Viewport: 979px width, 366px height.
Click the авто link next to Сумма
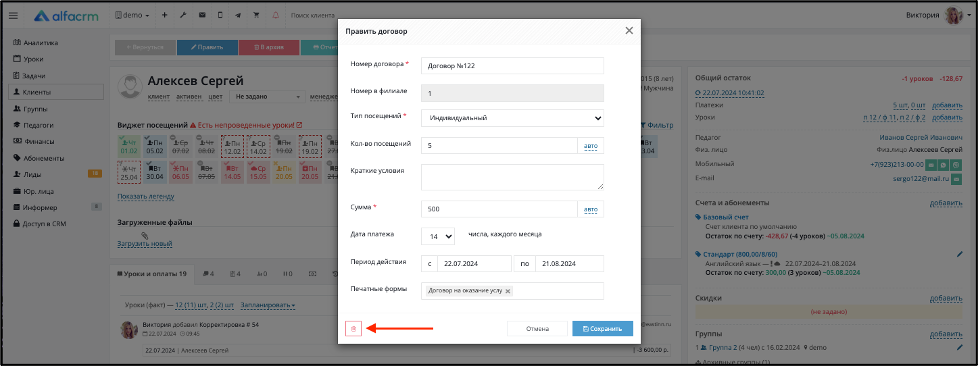coord(591,209)
